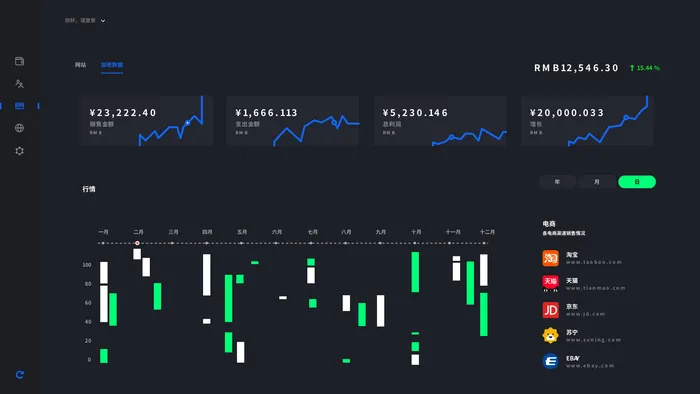Open the ¥23,222.40 sales amount card
700x394 pixels.
[146, 120]
